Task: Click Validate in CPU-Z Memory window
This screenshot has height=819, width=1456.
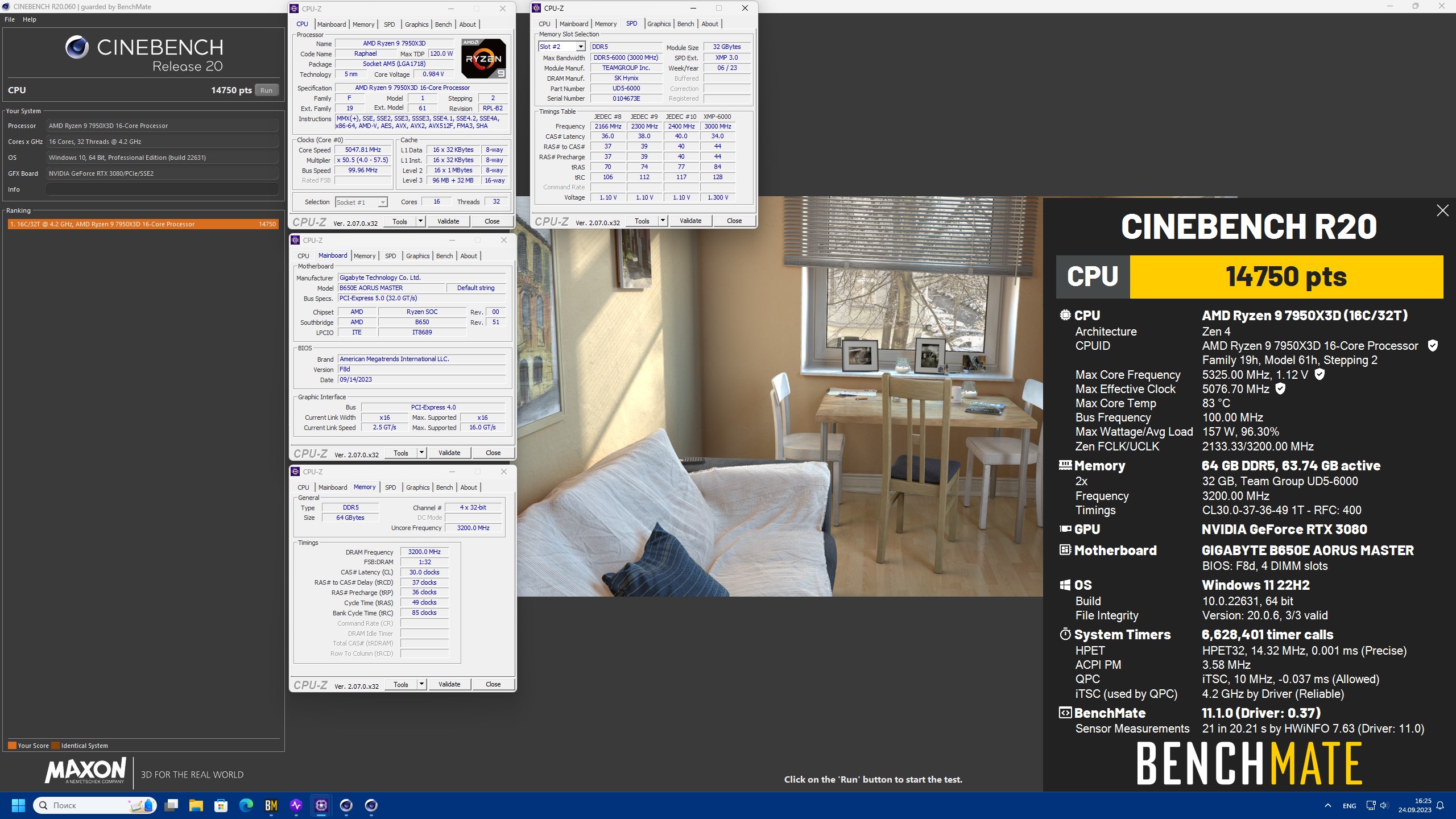Action: coord(449,684)
